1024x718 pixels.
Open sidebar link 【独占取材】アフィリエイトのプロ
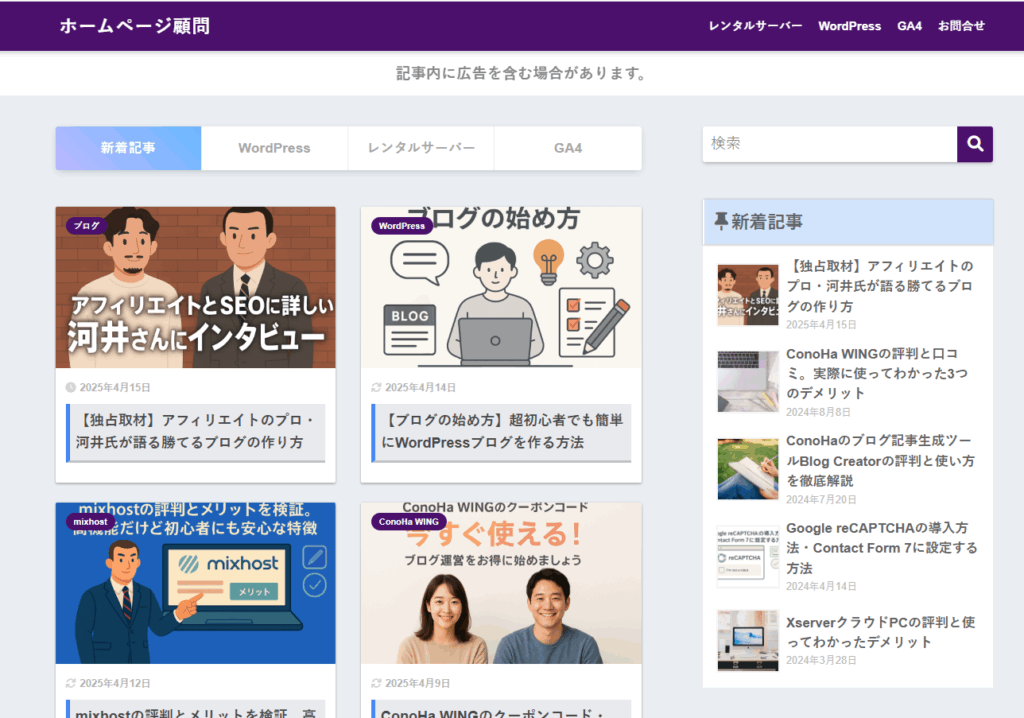click(880, 286)
